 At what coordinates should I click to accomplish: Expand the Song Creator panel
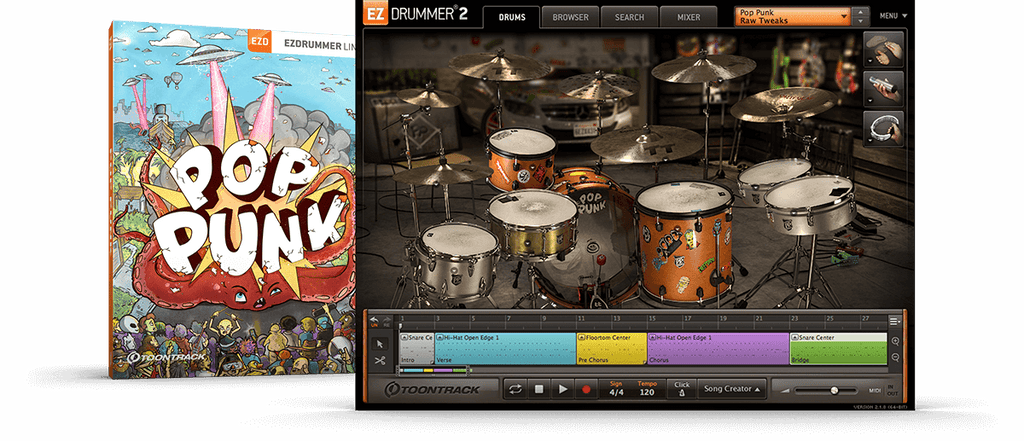pyautogui.click(x=731, y=389)
